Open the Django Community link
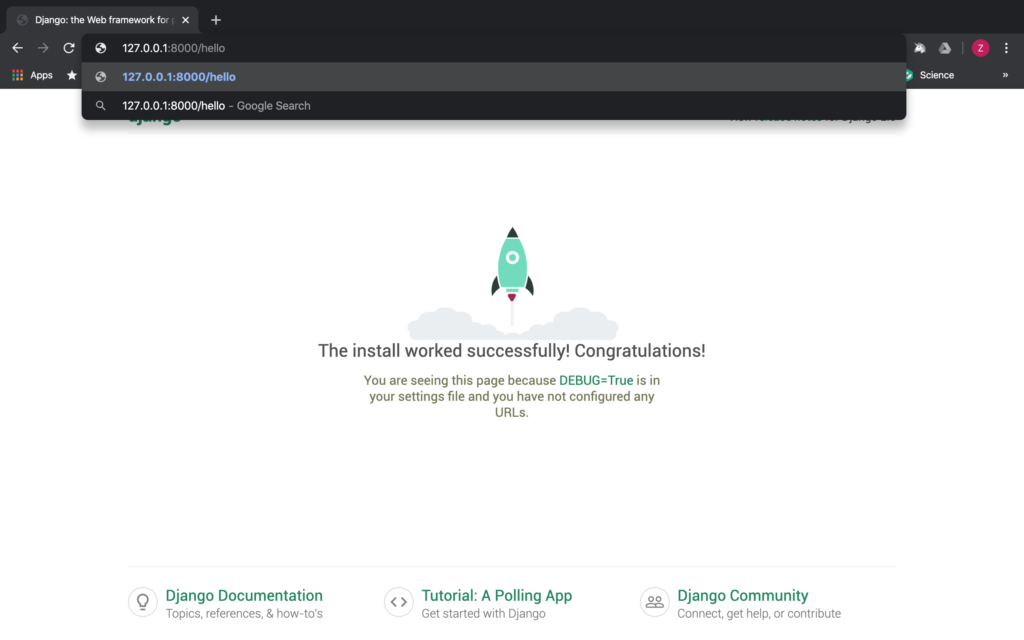This screenshot has width=1024, height=640. coord(743,596)
